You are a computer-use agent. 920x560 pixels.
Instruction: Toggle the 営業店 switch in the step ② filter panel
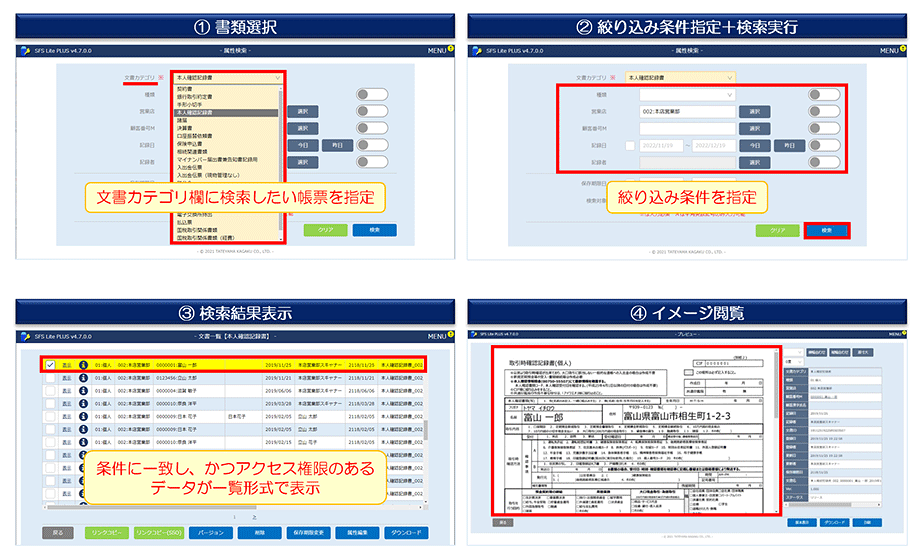pos(824,112)
